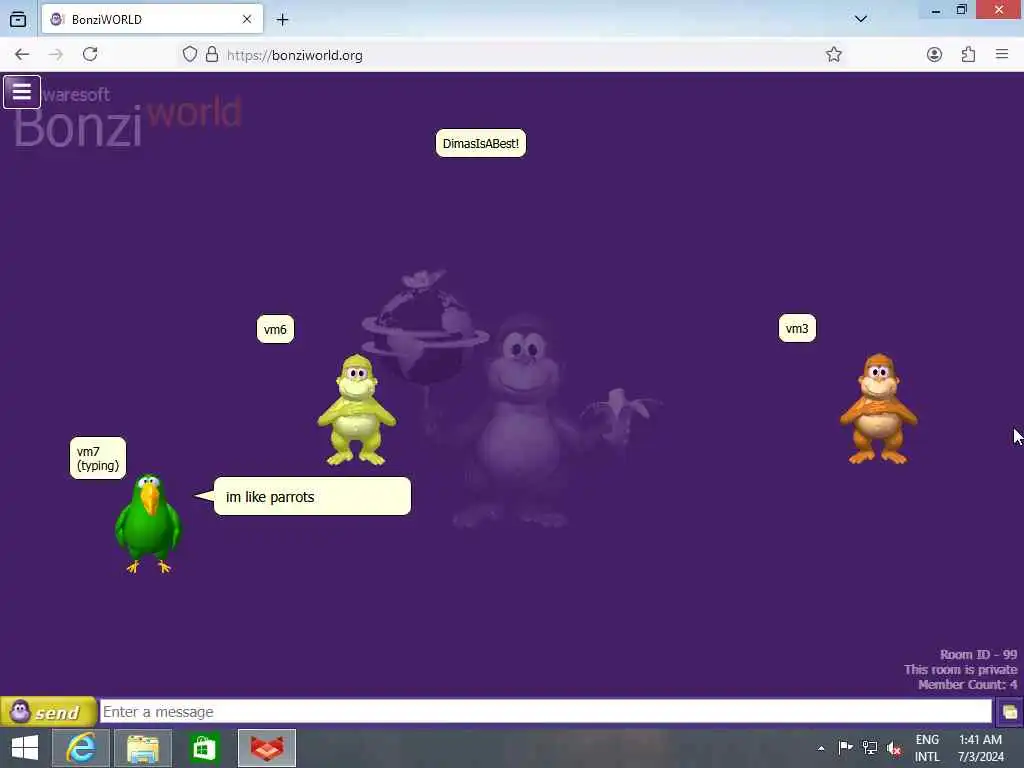Open the Firefox View icon
This screenshot has width=1024, height=768.
[18, 19]
